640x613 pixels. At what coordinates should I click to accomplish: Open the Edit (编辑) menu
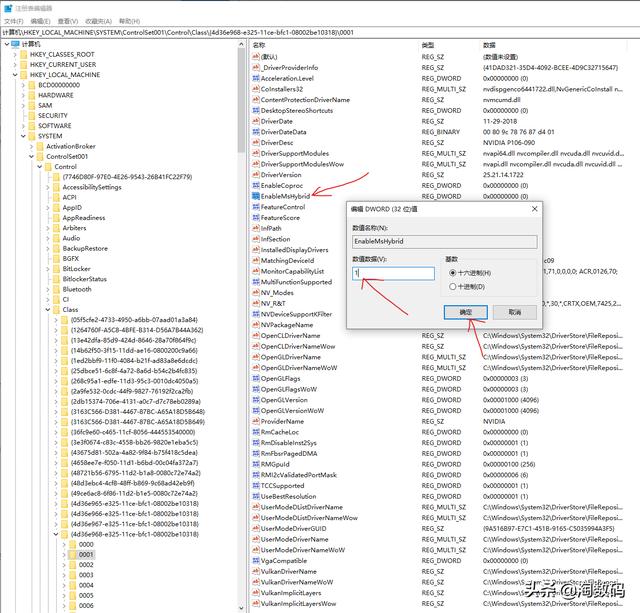point(40,21)
